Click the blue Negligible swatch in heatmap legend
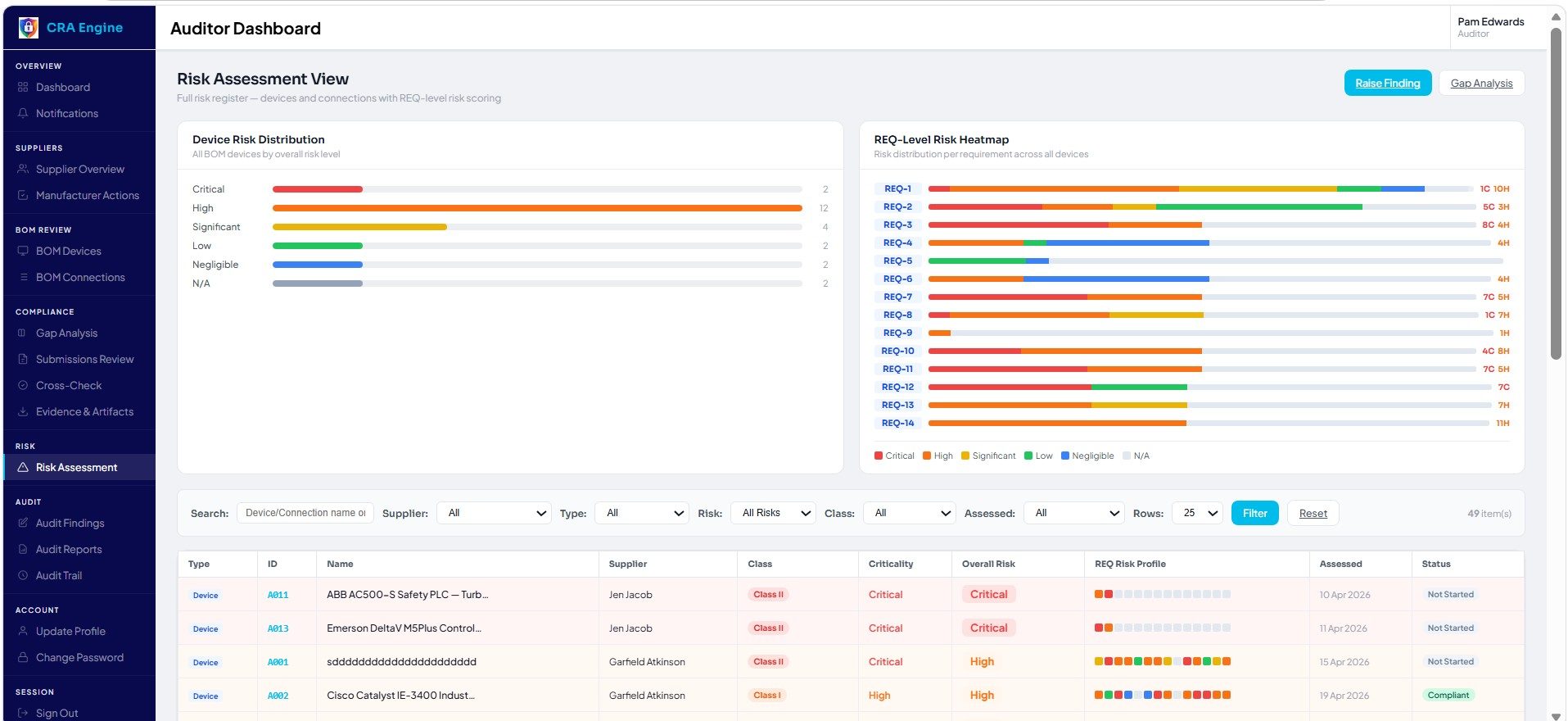 tap(1065, 456)
